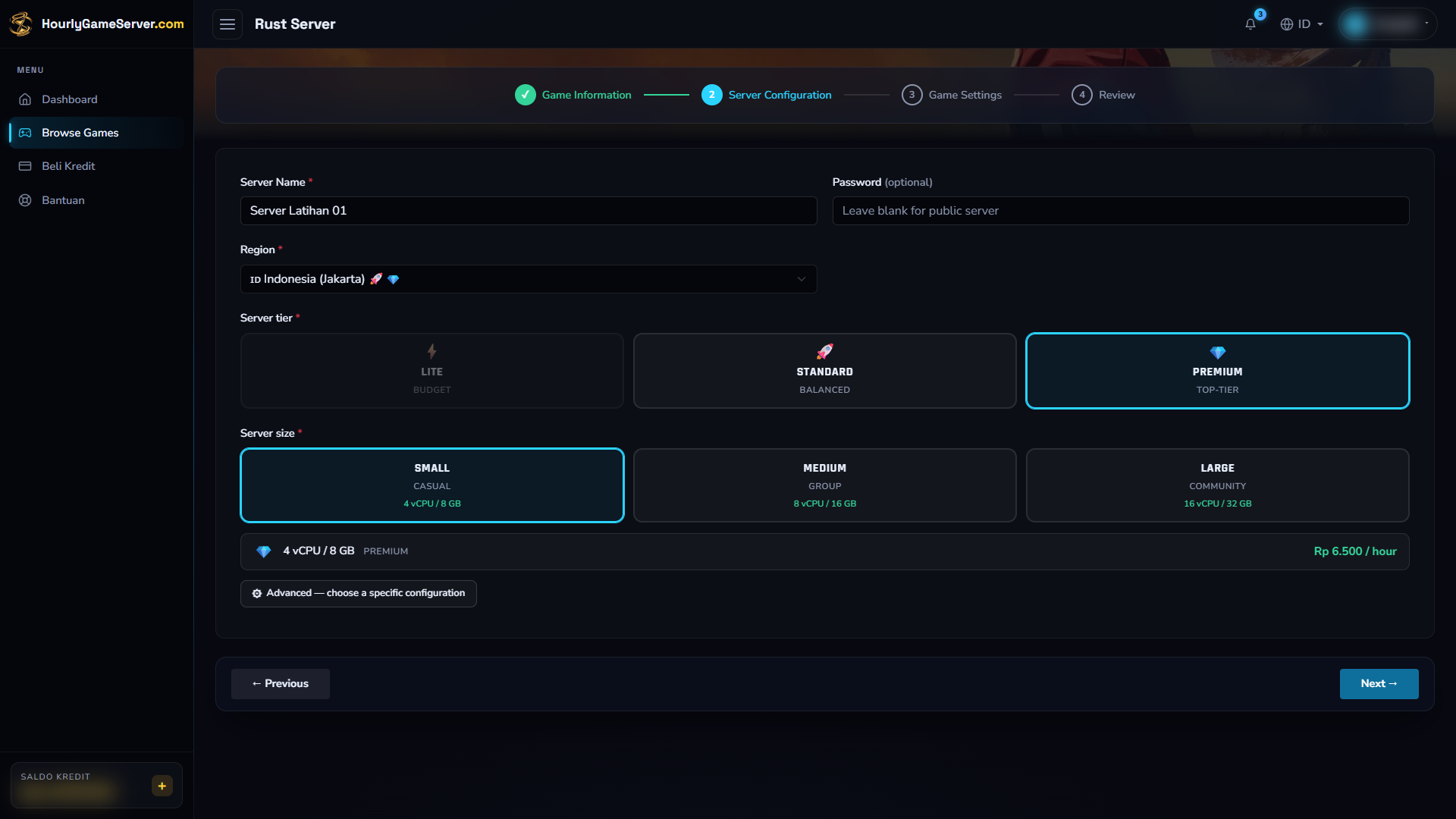Click the Password input field
Screen dimensions: 1456x819
tap(1121, 211)
